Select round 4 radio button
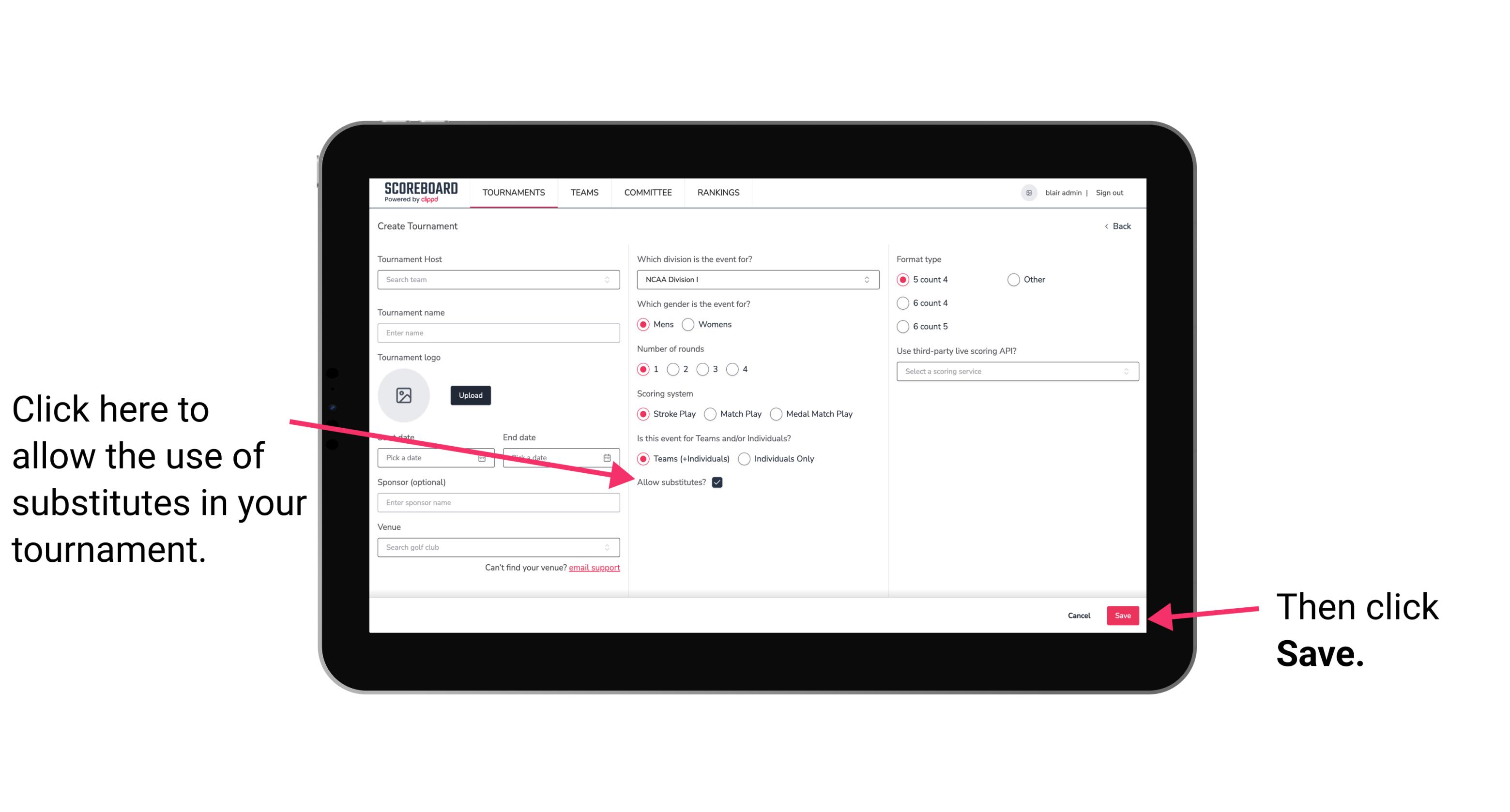The image size is (1510, 812). [734, 369]
